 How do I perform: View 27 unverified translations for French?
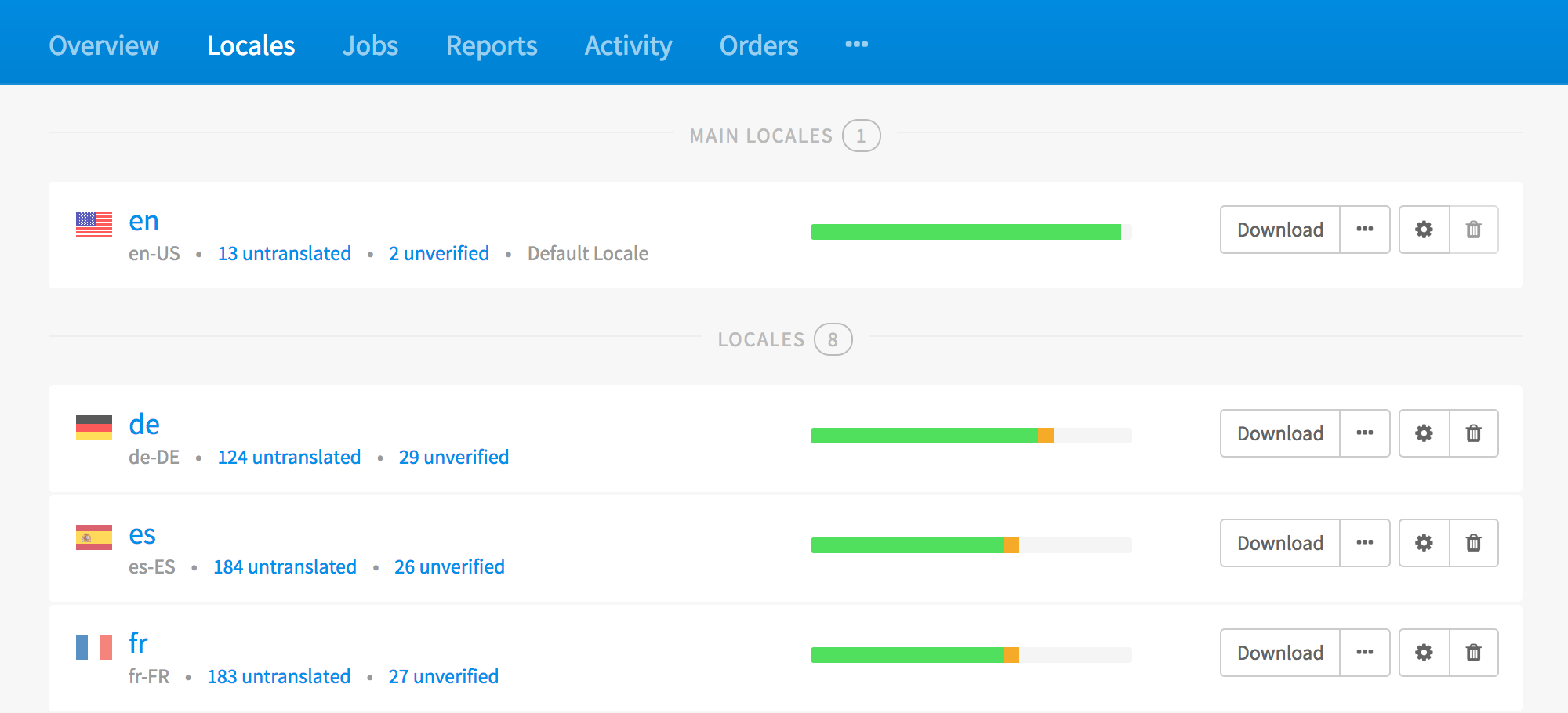click(443, 677)
